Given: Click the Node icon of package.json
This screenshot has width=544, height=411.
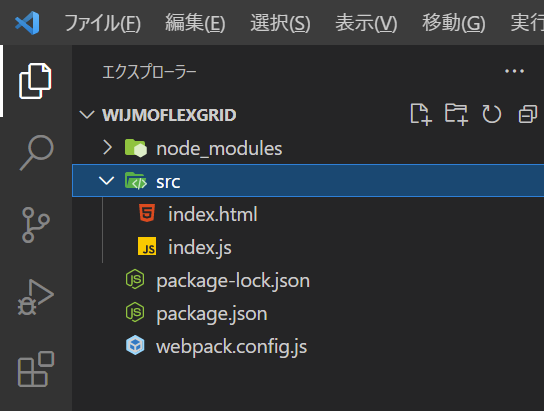Looking at the screenshot, I should (x=135, y=312).
